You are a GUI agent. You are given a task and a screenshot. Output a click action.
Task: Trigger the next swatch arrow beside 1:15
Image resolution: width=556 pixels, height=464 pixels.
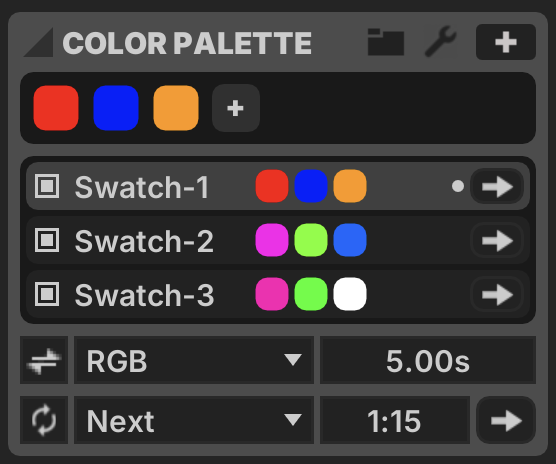(x=506, y=420)
